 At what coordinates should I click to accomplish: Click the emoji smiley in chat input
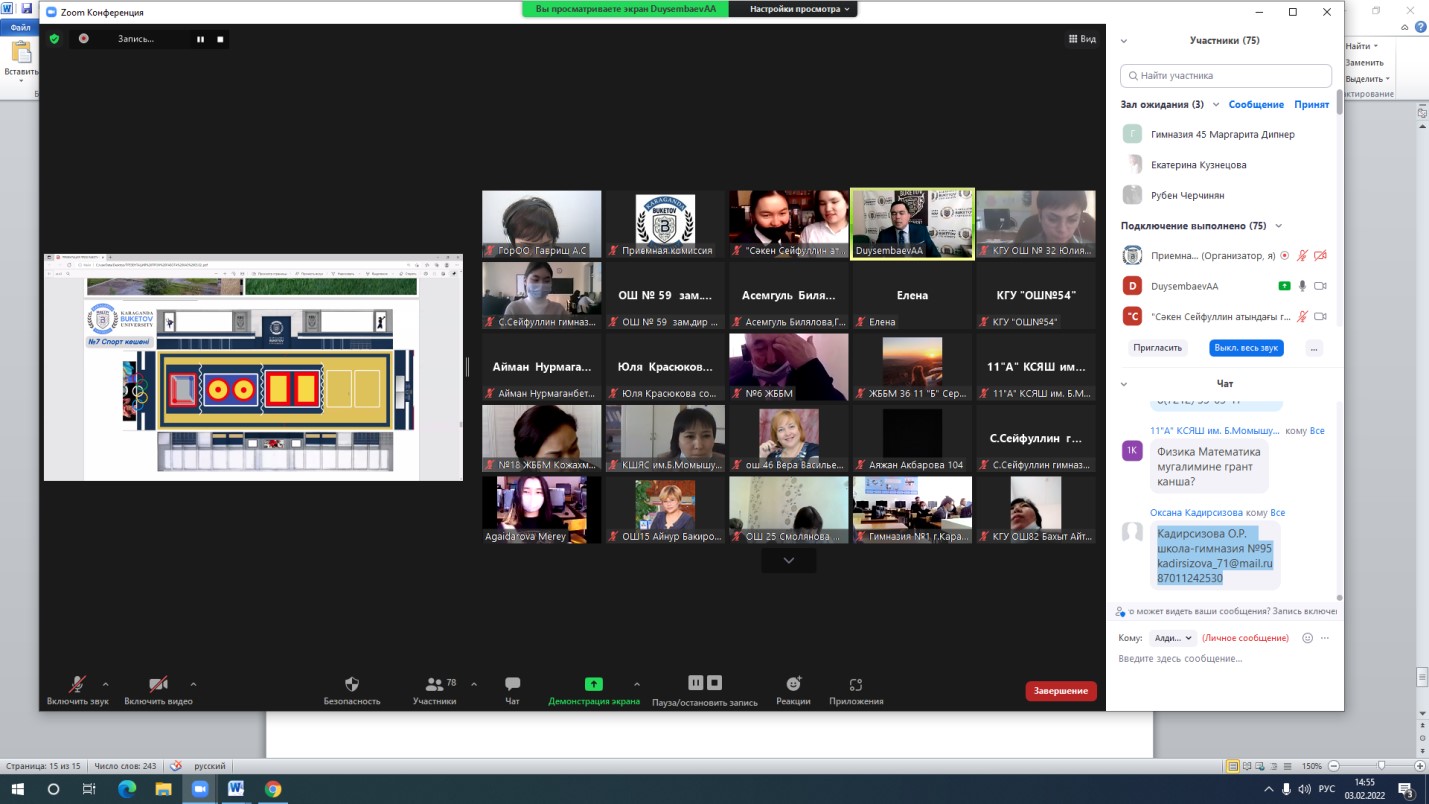pyautogui.click(x=1307, y=638)
